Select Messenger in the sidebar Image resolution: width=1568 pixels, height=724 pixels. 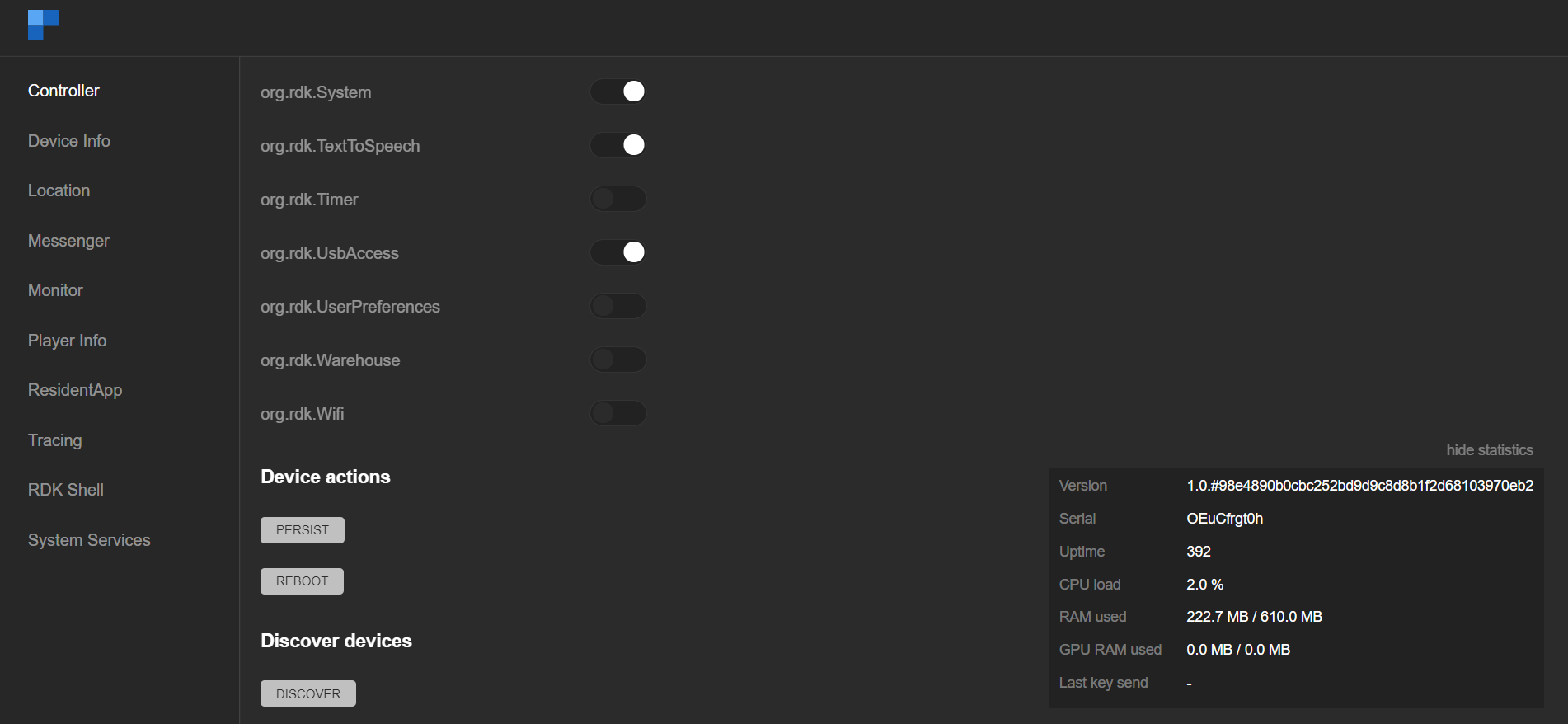(x=68, y=241)
